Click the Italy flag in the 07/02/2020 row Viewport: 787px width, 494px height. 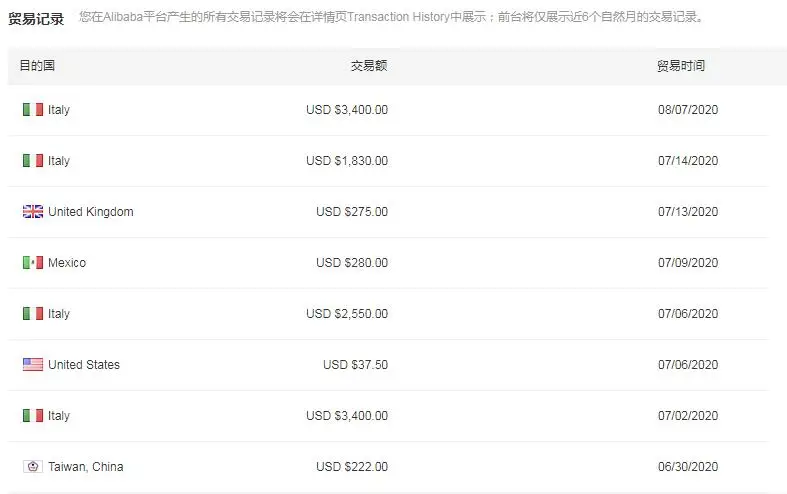(x=32, y=416)
